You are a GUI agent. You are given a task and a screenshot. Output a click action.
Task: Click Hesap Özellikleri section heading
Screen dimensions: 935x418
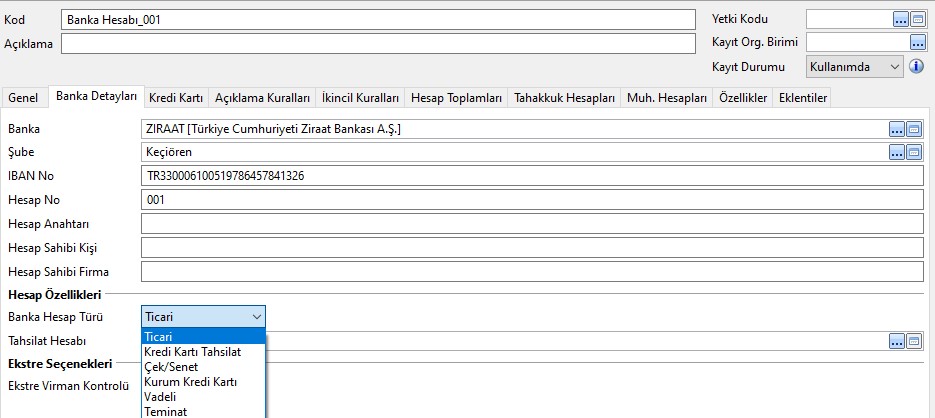coord(54,294)
